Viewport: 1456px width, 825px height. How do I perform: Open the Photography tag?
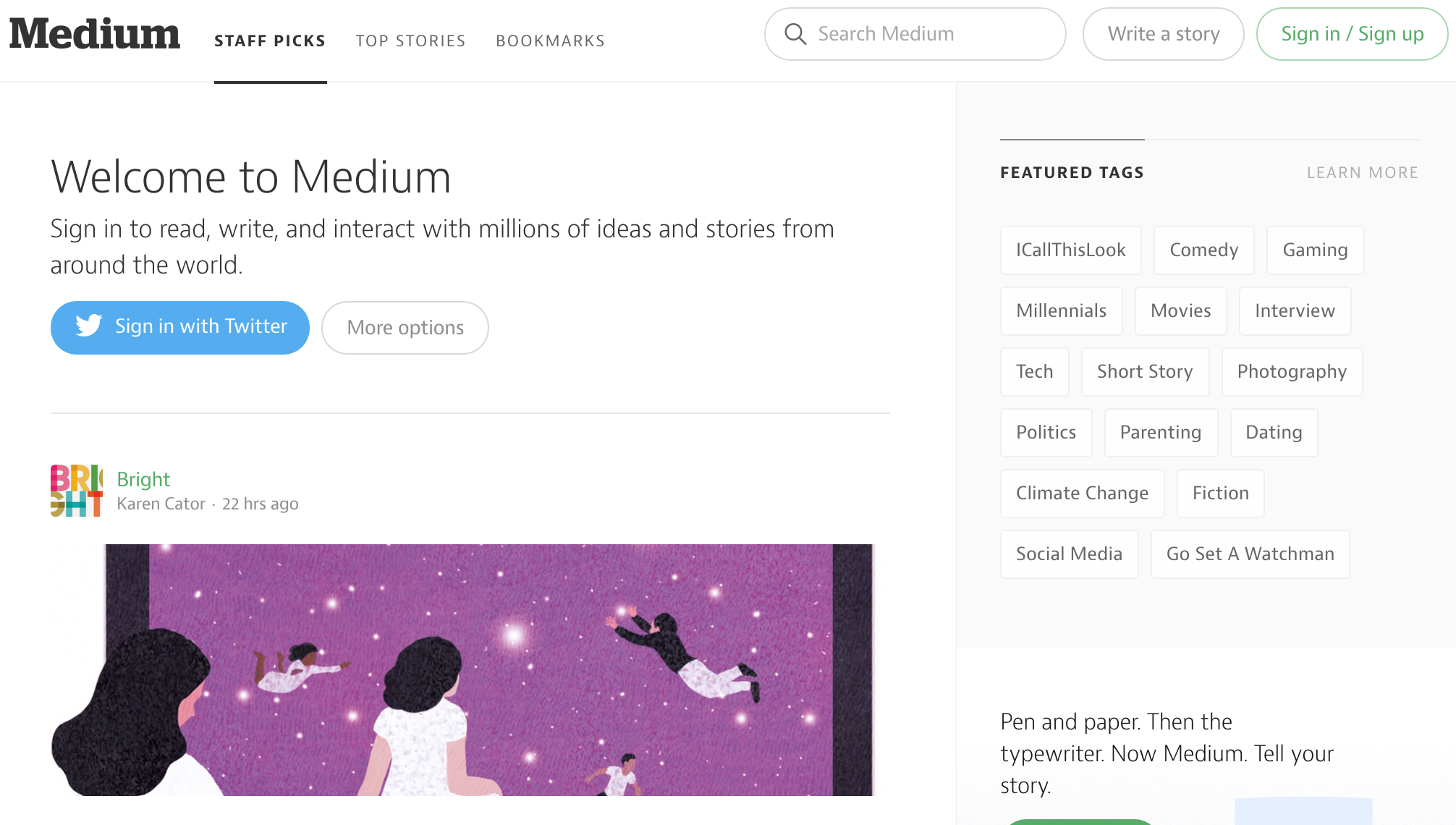click(1292, 371)
